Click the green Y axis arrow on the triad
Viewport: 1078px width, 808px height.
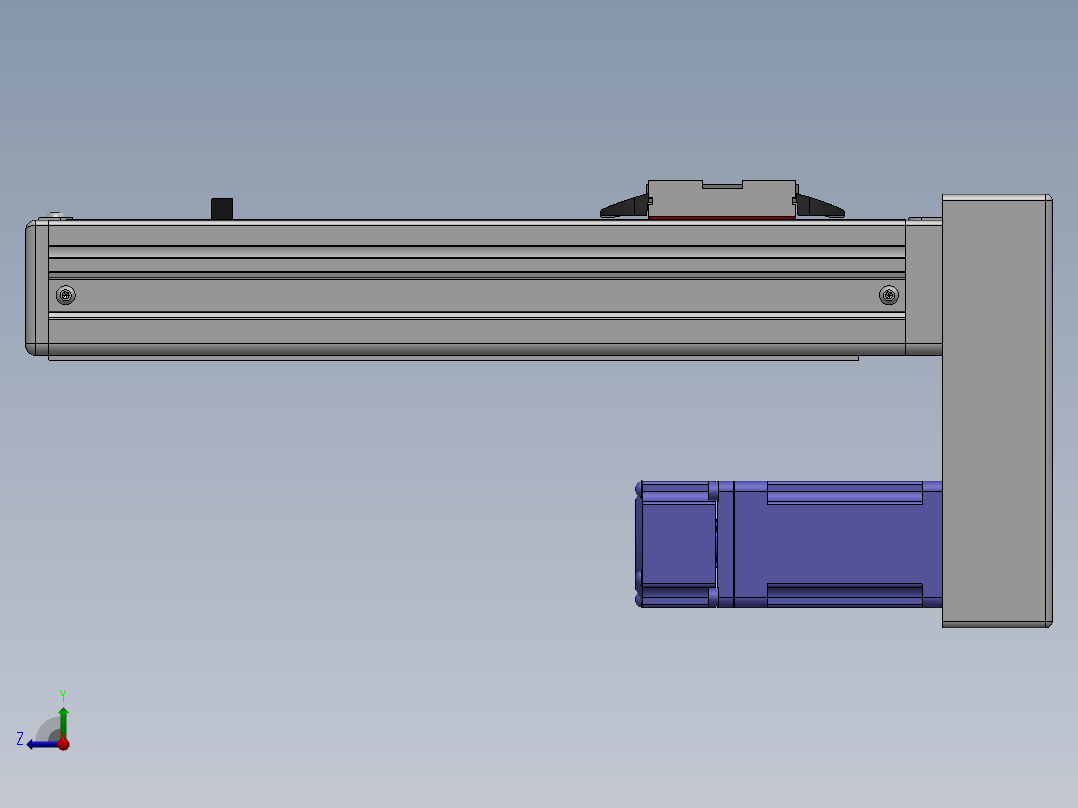tap(63, 718)
